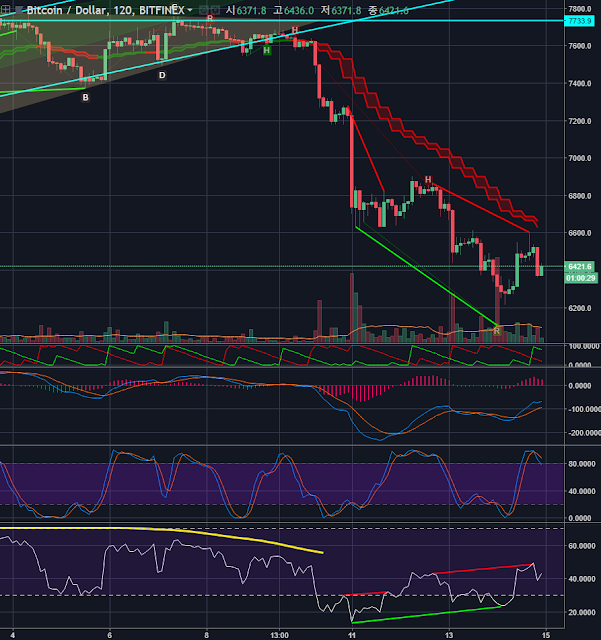Click the 6200.0 price scale label

580,308
